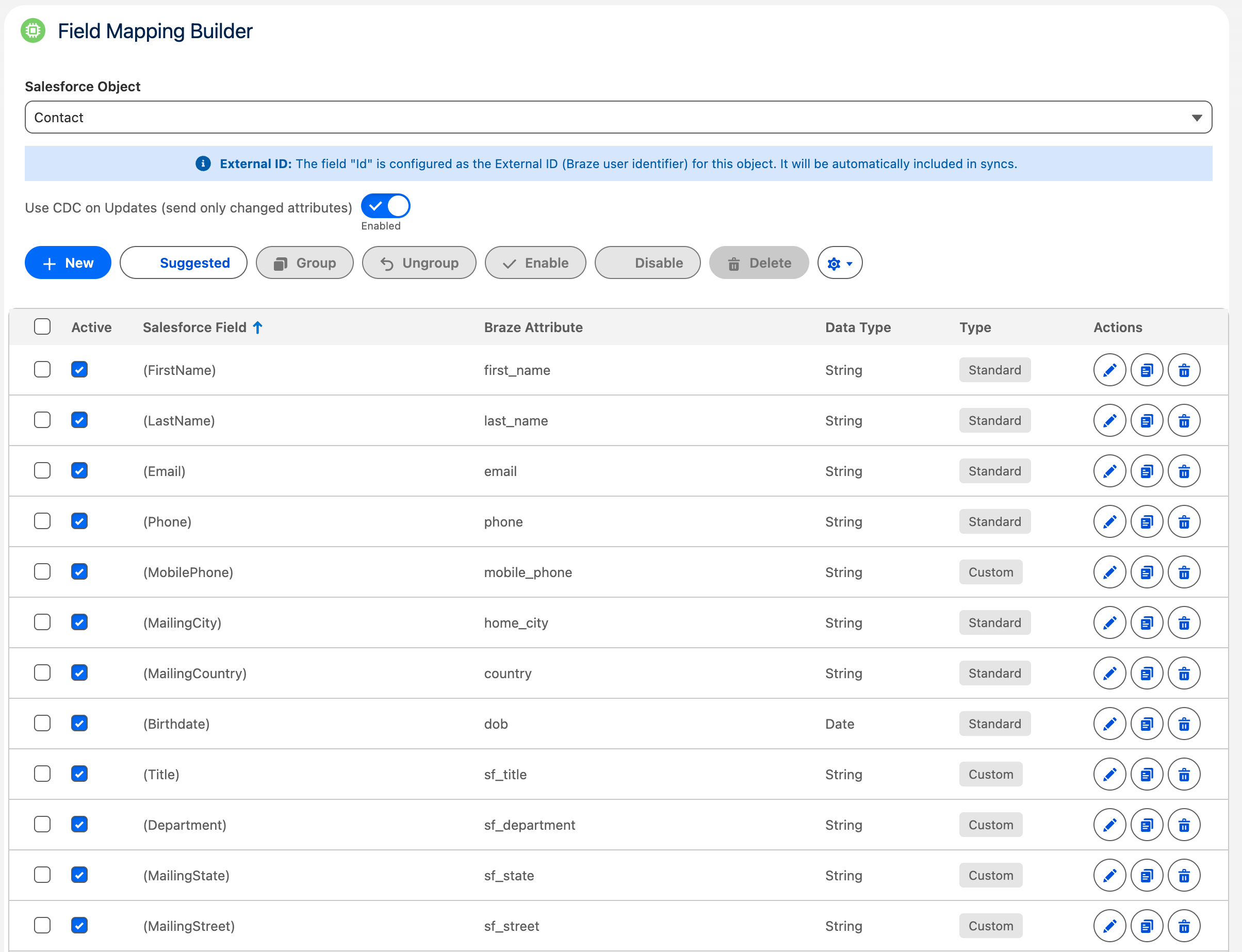The width and height of the screenshot is (1242, 952).
Task: Click the info icon in the External ID banner
Action: pyautogui.click(x=203, y=163)
